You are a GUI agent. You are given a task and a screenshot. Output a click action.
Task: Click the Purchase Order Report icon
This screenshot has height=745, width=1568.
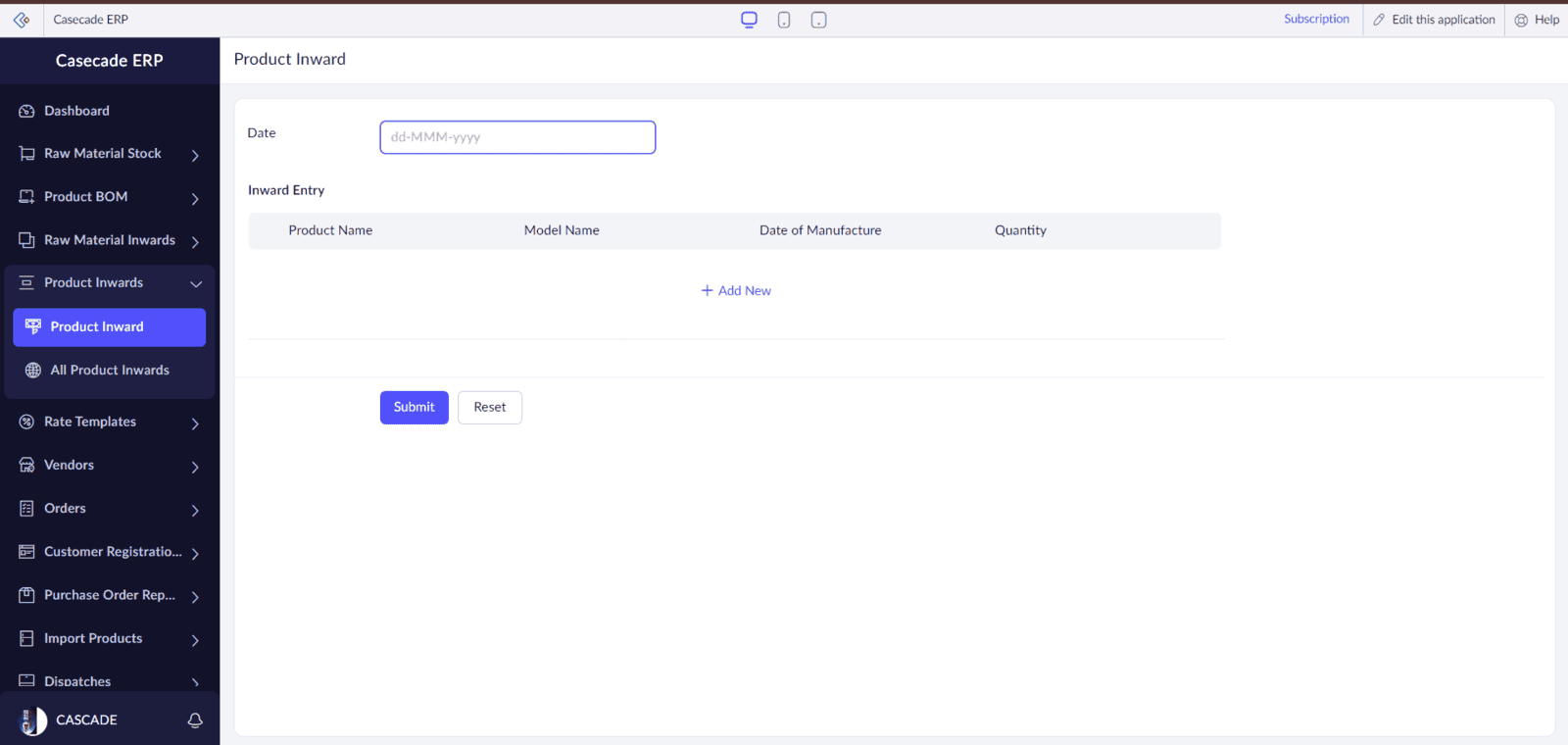click(x=26, y=595)
